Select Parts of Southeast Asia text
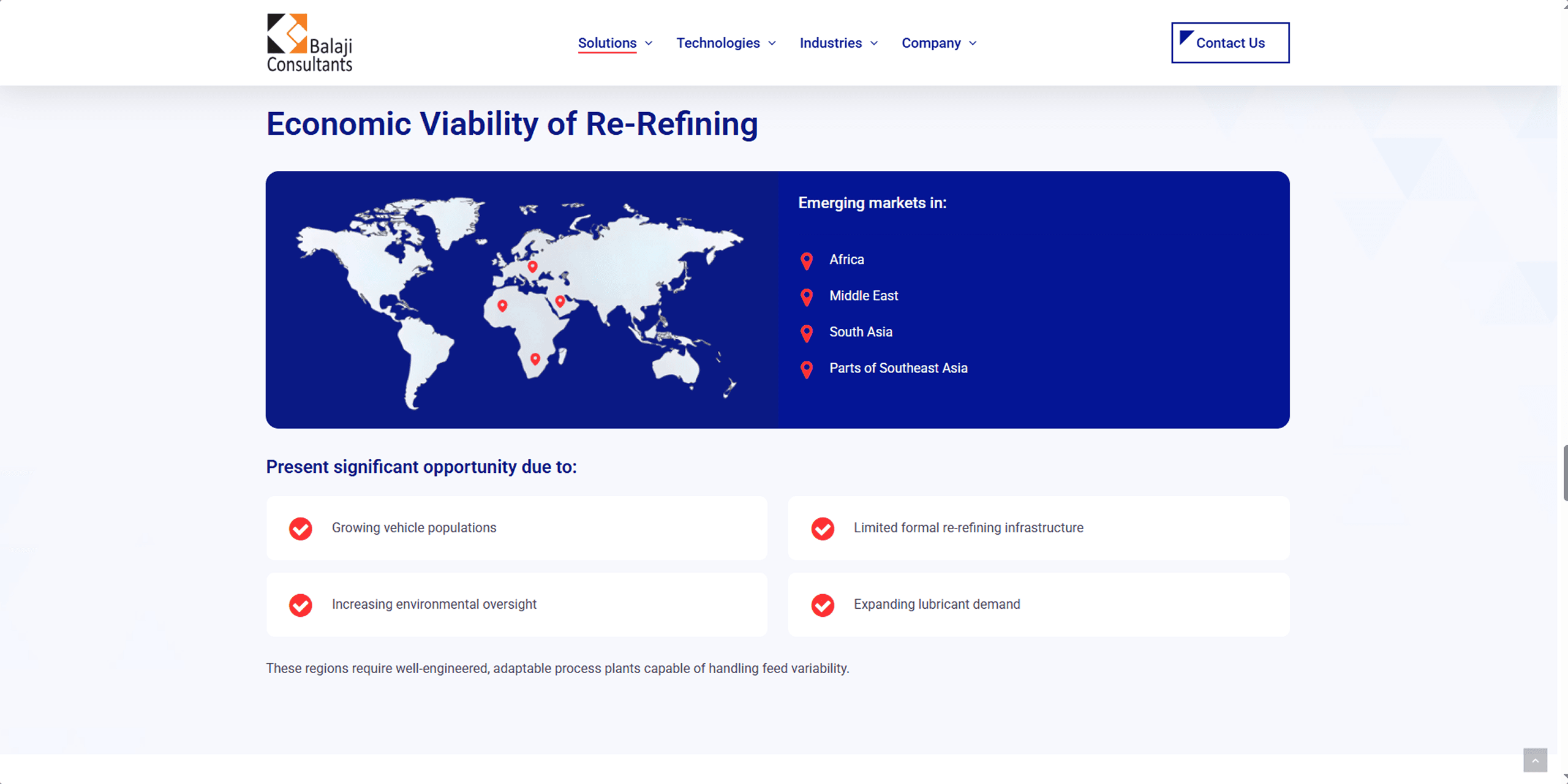 click(899, 368)
